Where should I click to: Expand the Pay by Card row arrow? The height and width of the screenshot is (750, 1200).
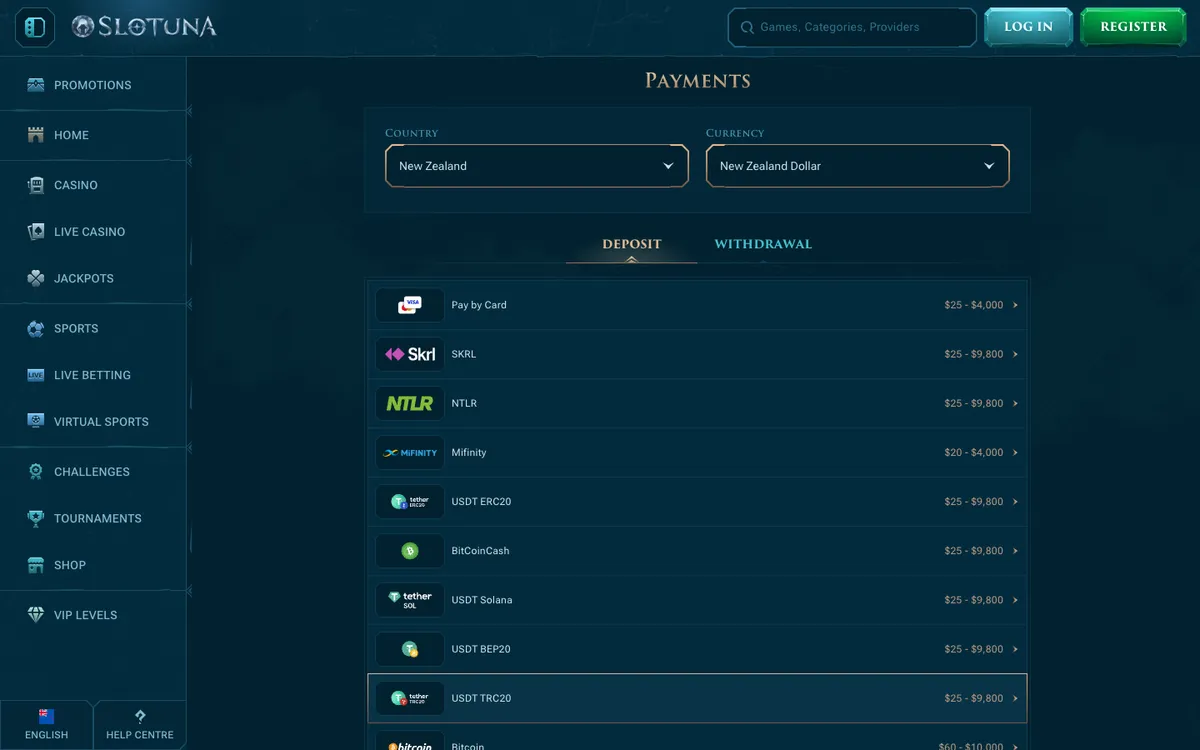[x=1015, y=305]
